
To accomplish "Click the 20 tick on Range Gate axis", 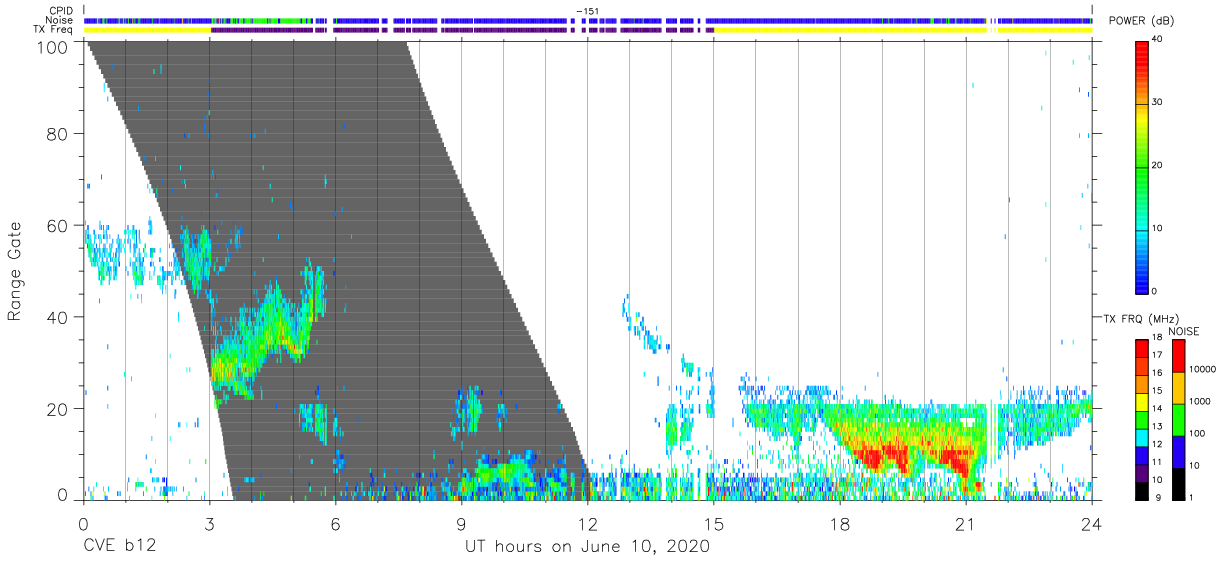I will (59, 408).
